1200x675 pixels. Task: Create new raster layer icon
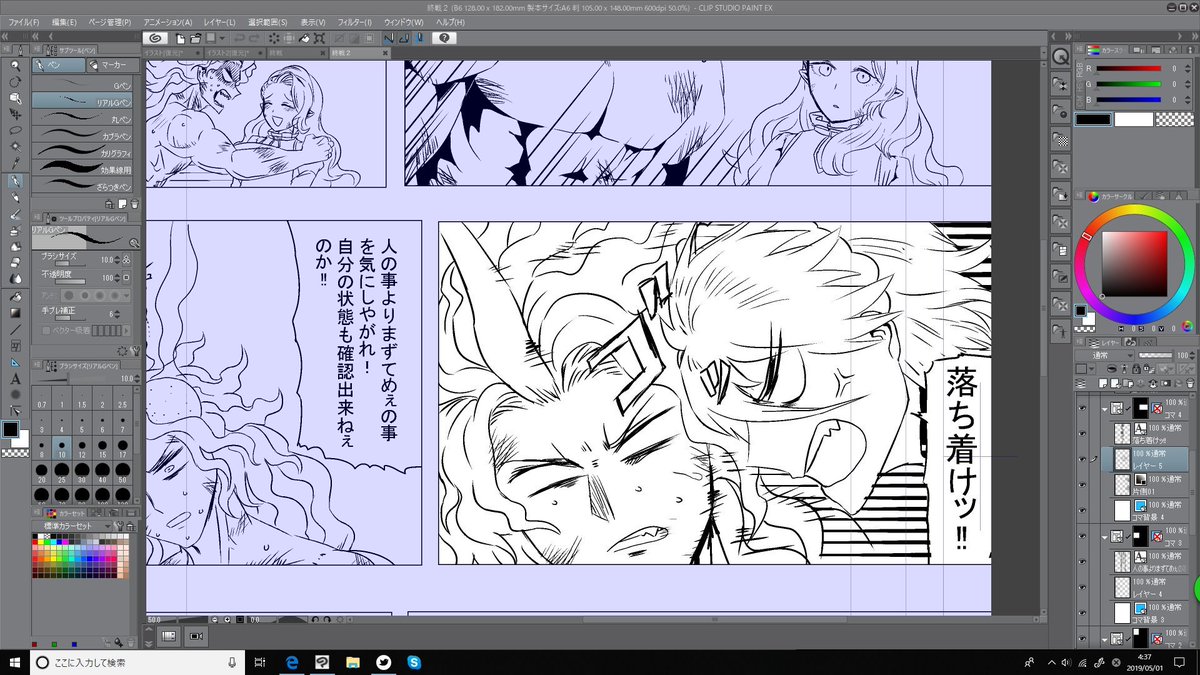point(1103,384)
